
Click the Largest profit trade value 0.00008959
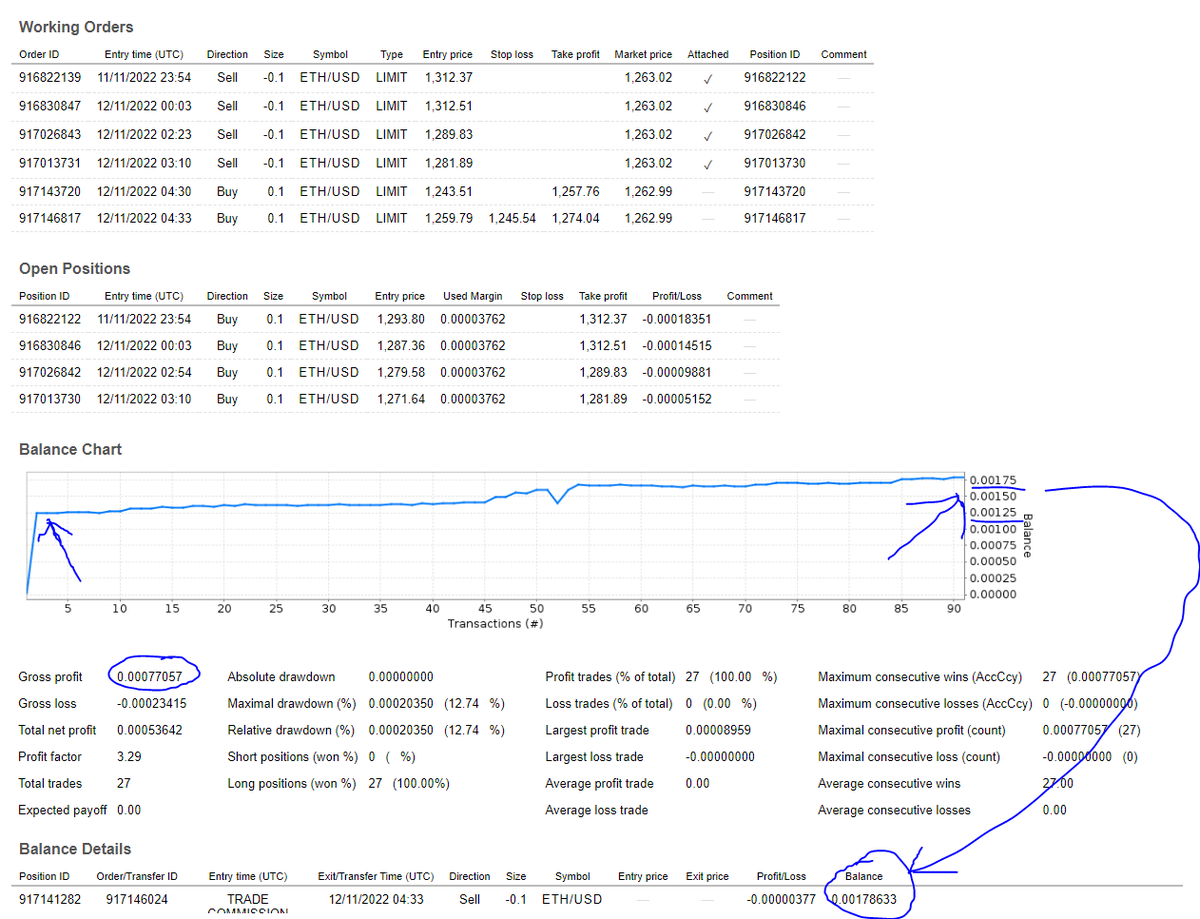tap(720, 730)
